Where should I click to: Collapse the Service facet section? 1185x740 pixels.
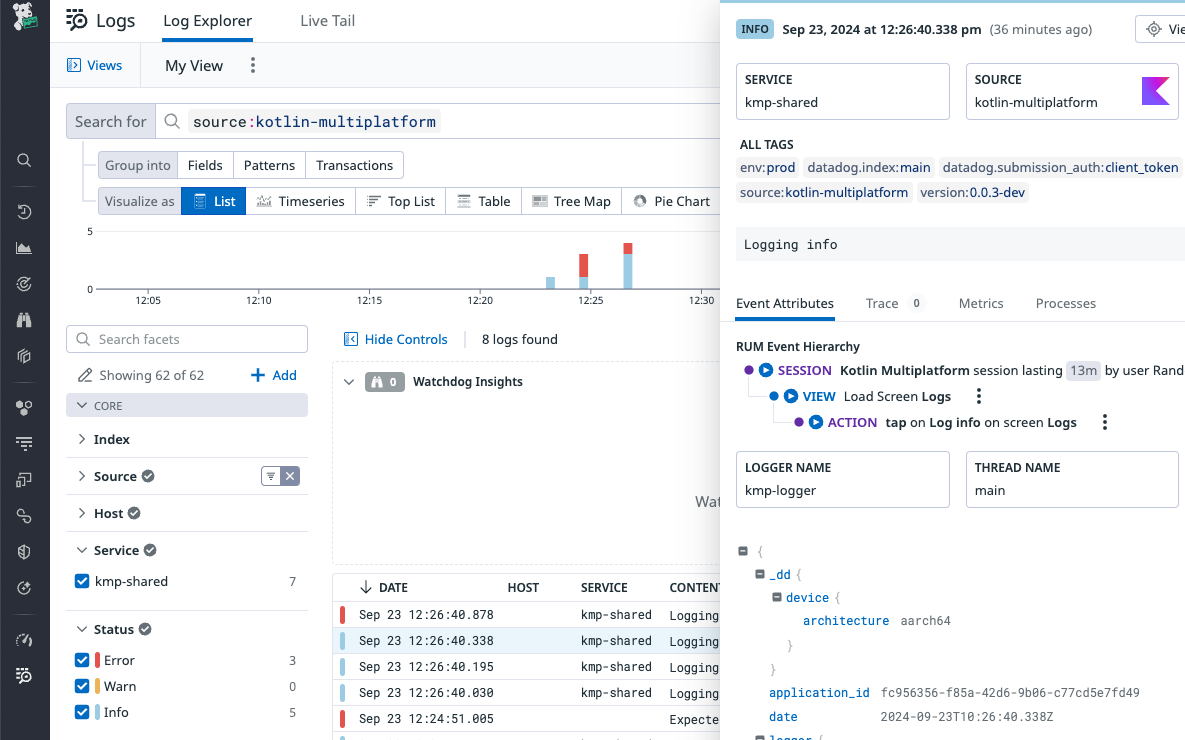point(81,549)
